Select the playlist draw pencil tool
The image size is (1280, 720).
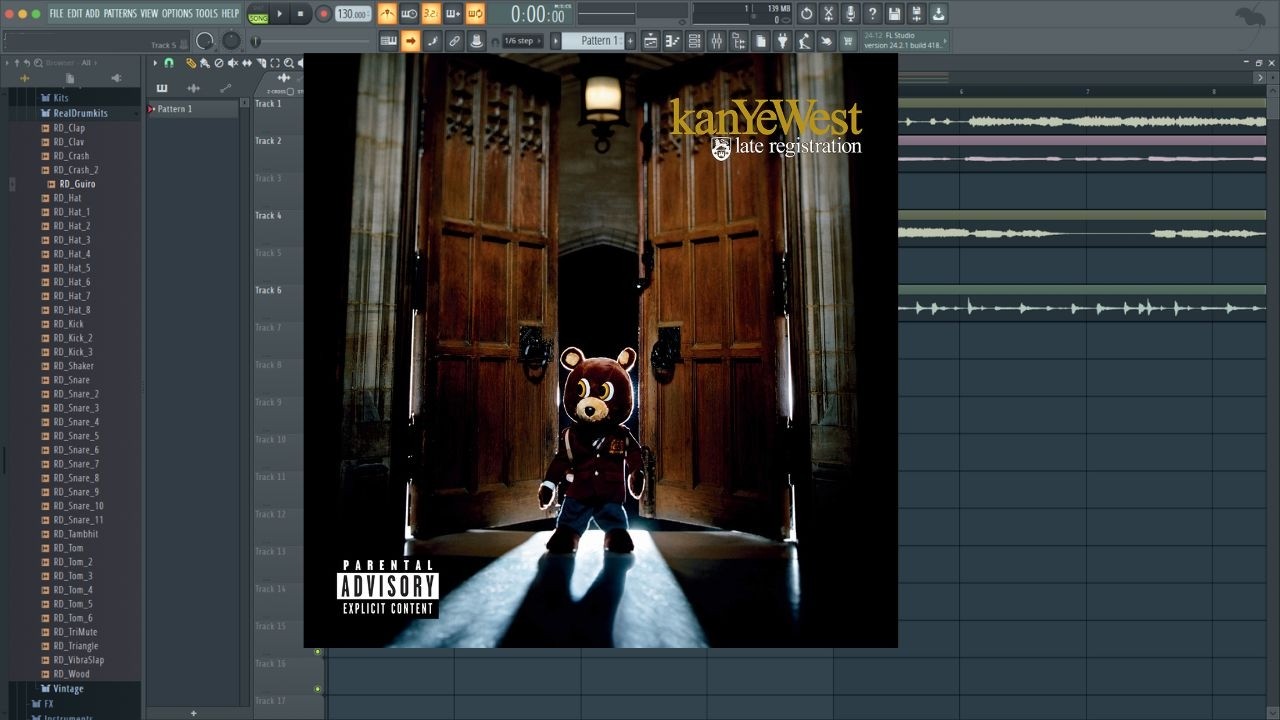[x=191, y=63]
